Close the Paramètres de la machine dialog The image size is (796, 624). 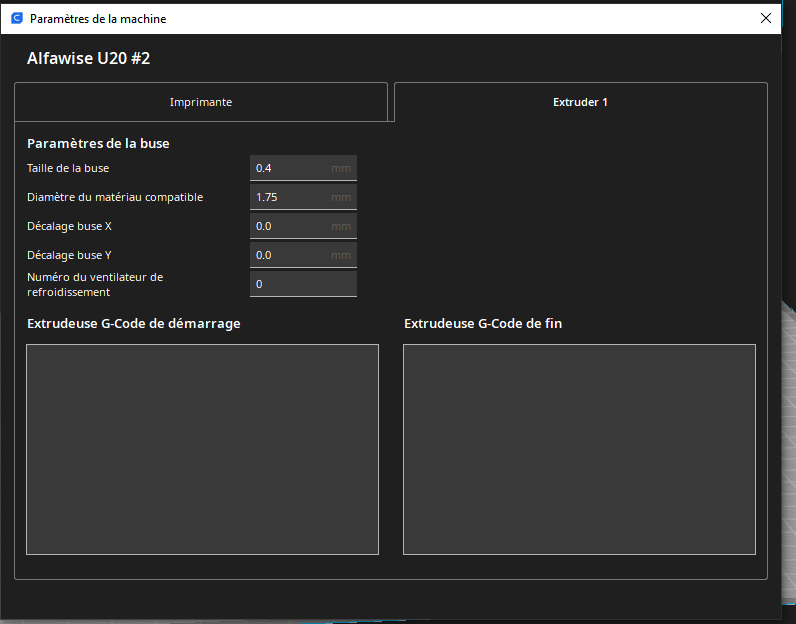766,18
